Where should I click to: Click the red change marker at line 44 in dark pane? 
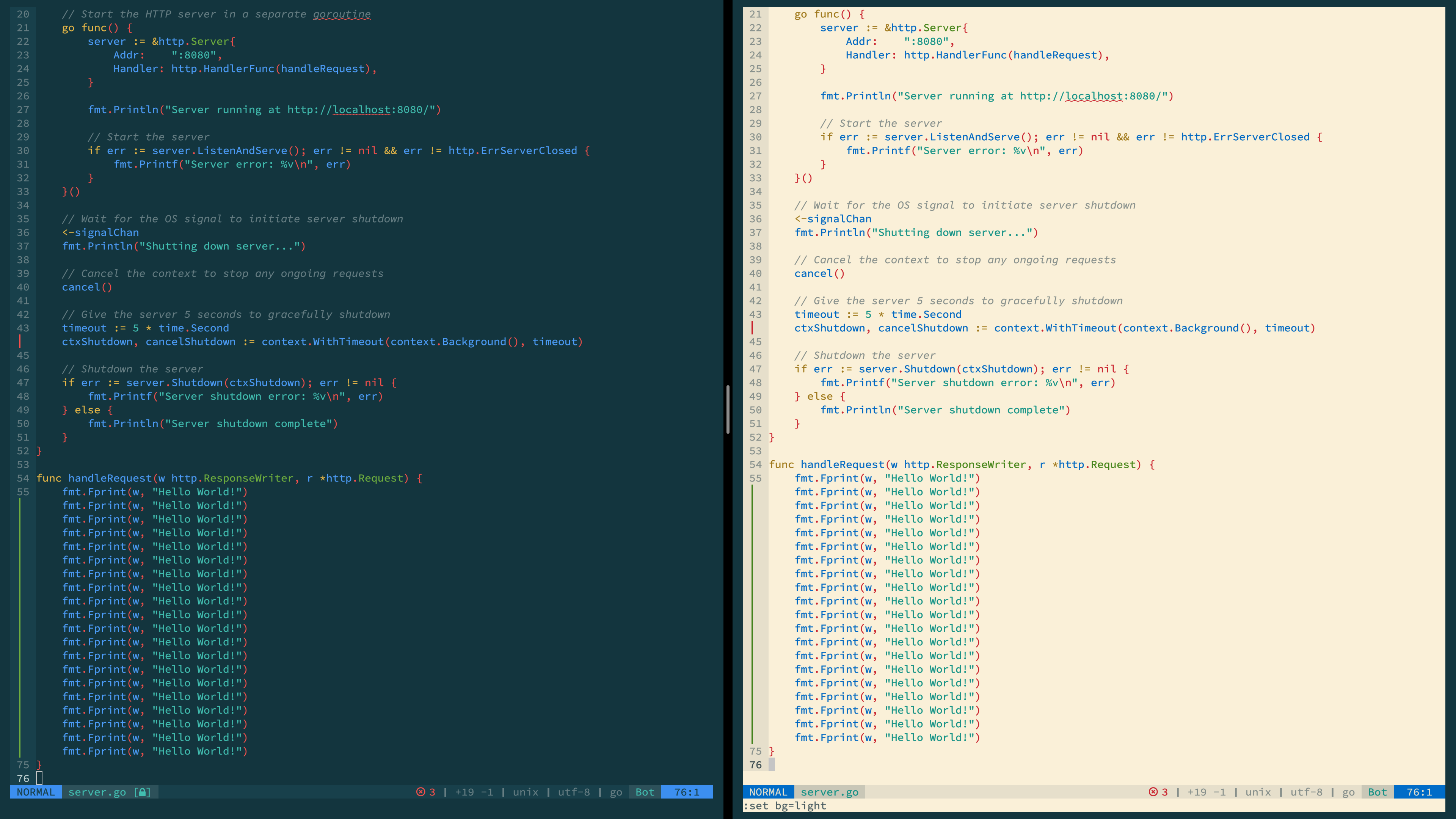click(x=20, y=341)
